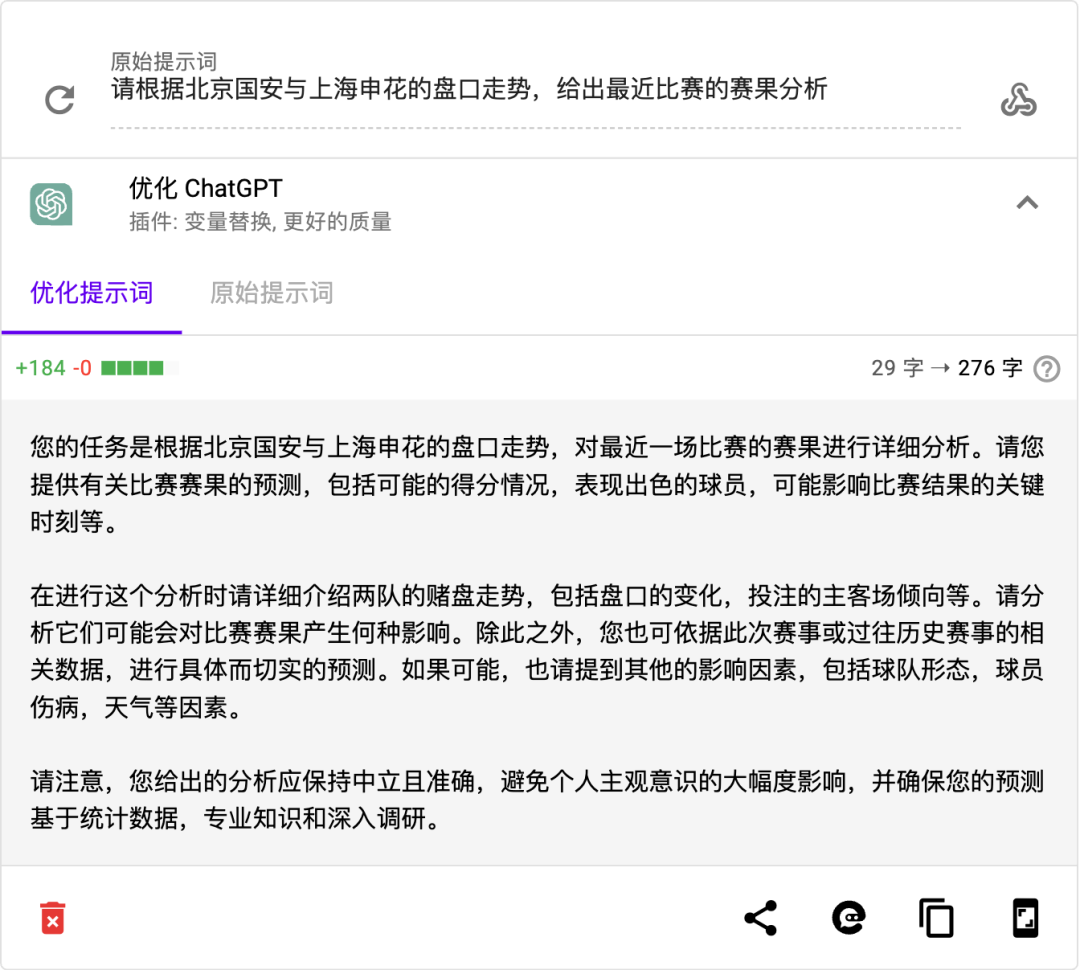
Task: Switch to the 优化提示词 tab
Action: click(92, 293)
